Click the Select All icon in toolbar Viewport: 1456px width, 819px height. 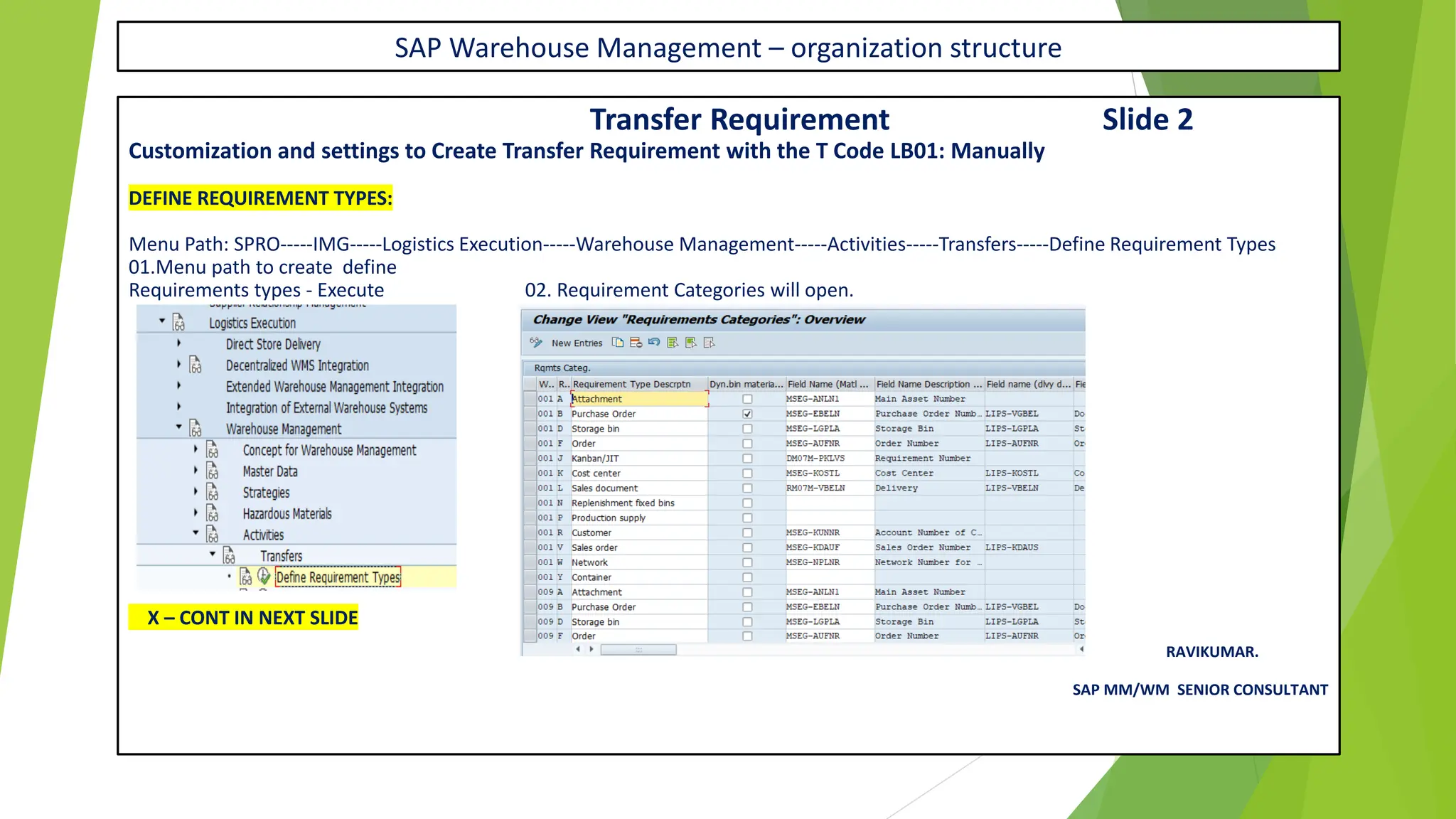673,343
